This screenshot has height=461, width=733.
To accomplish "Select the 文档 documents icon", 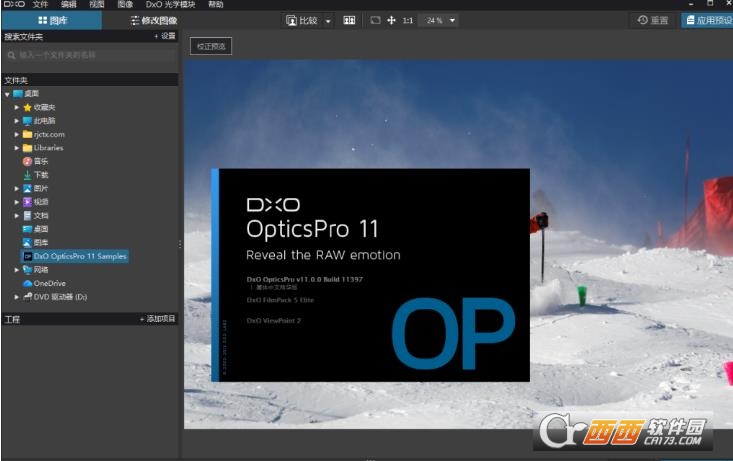I will (x=28, y=216).
